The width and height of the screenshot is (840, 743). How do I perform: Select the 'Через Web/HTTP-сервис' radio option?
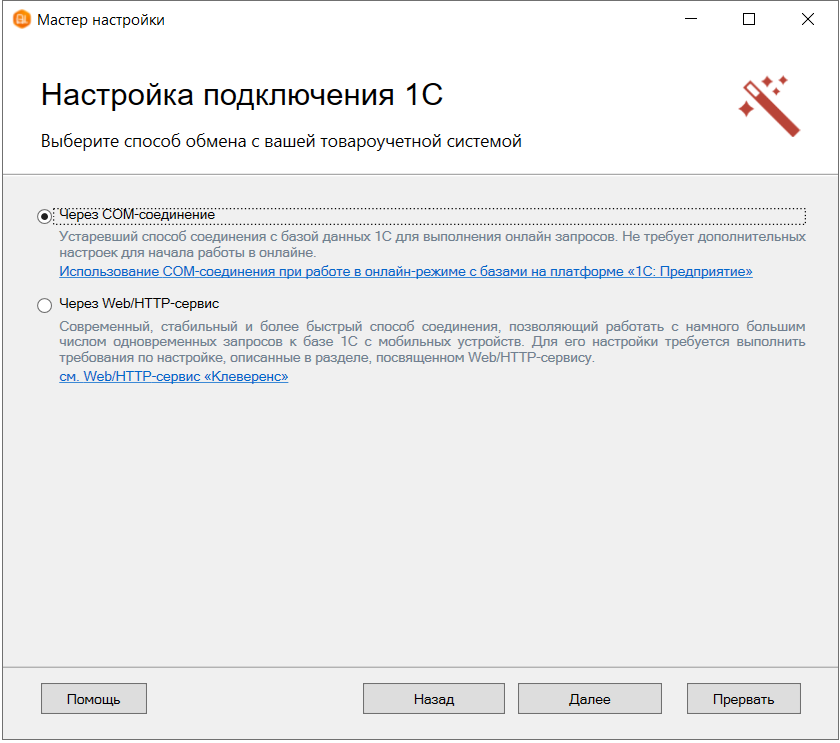(x=45, y=305)
